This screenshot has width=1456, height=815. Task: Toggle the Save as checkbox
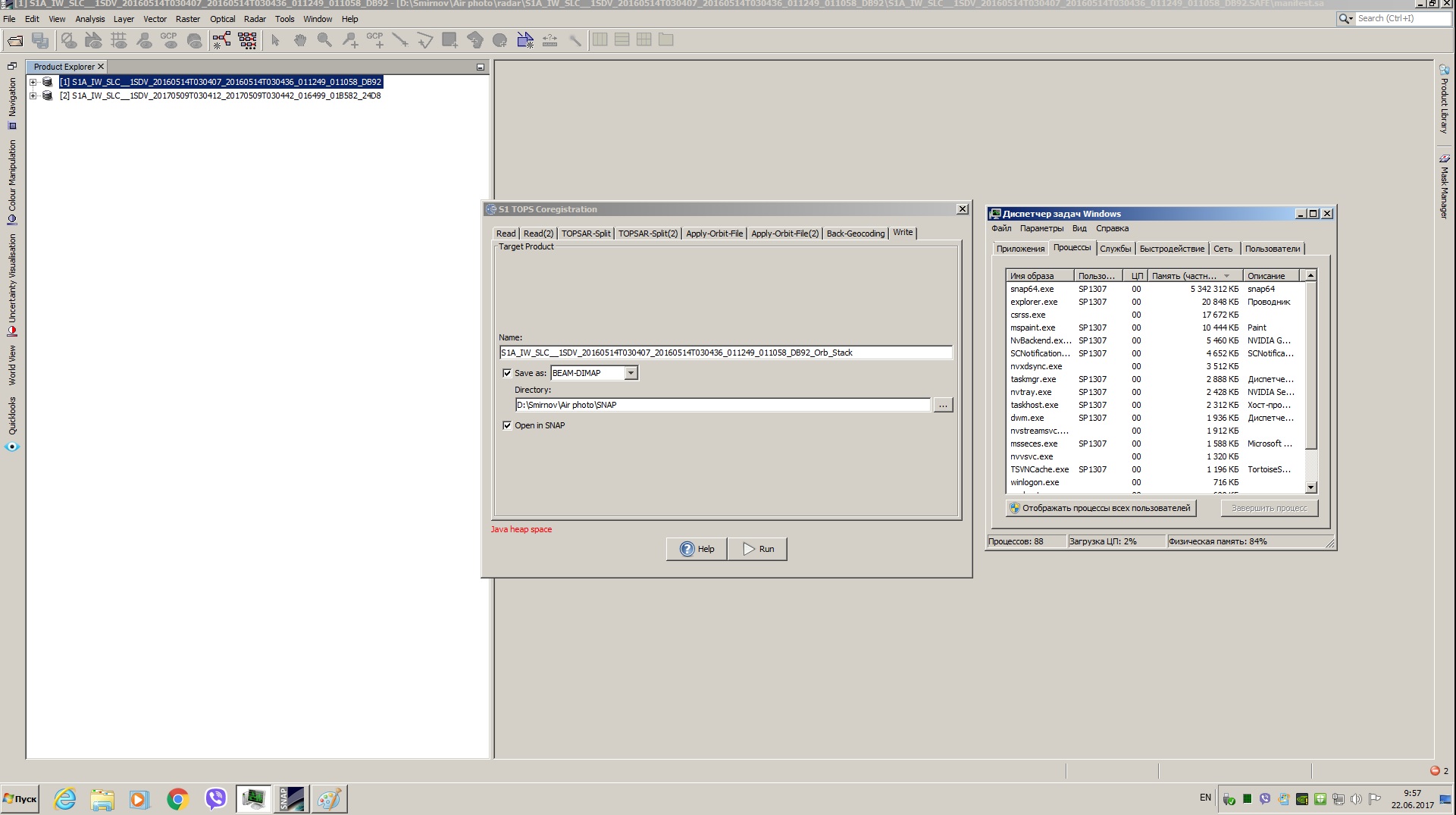tap(507, 373)
